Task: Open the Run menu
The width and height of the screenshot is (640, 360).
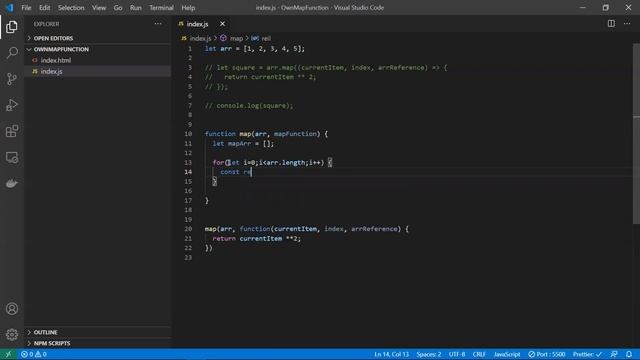Action: 136,8
